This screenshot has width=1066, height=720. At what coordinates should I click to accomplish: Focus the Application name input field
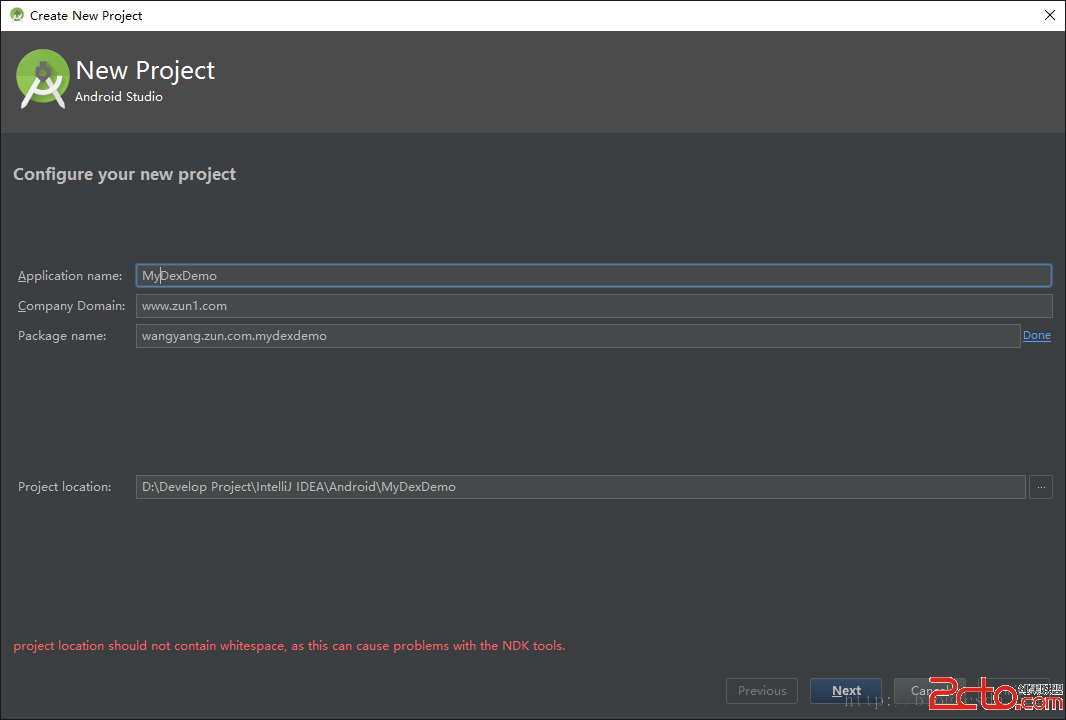593,276
